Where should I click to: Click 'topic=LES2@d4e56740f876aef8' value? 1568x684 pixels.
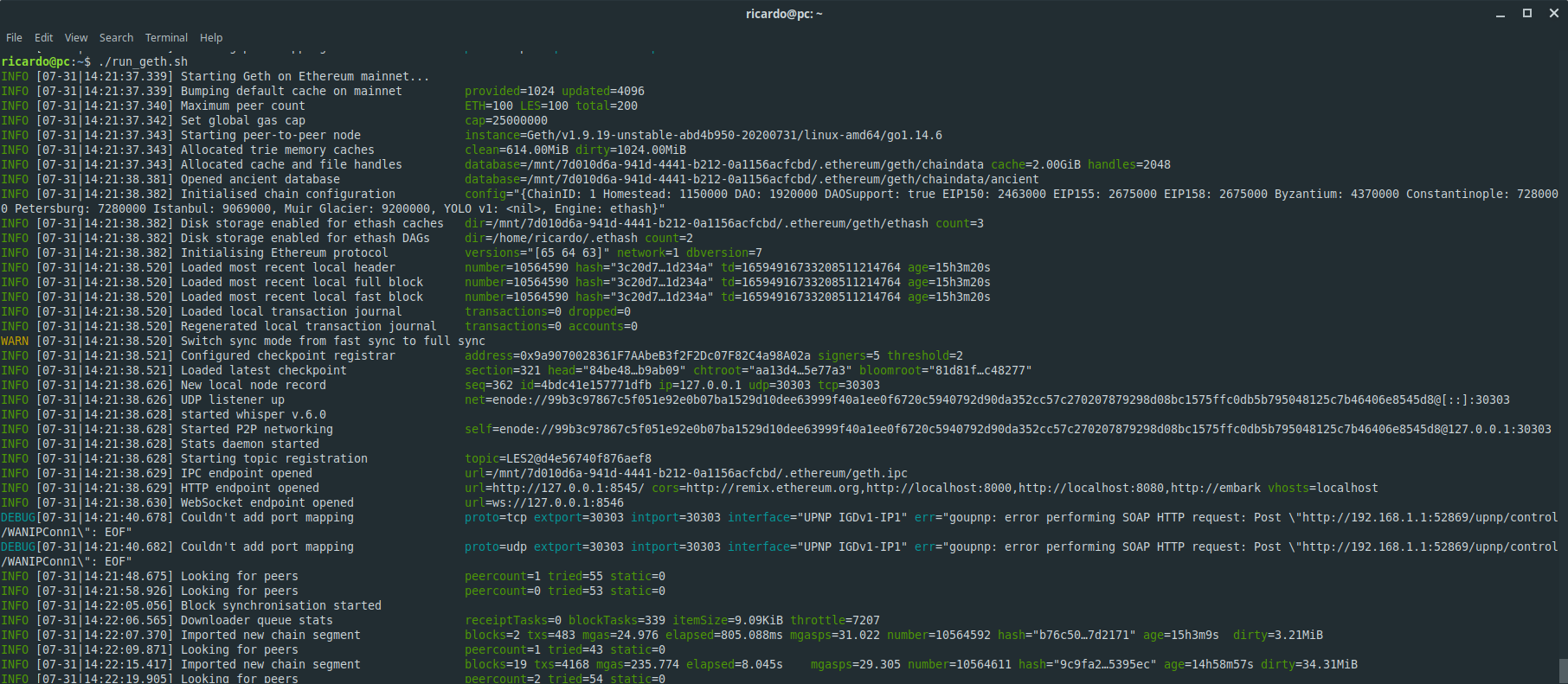(558, 458)
